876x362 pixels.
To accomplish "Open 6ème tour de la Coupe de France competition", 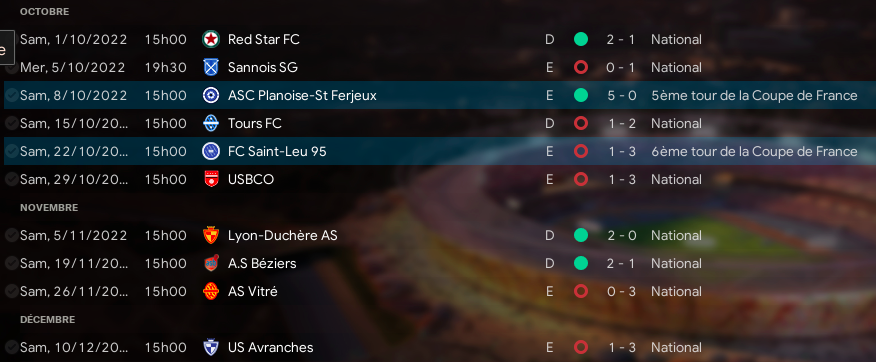I will pyautogui.click(x=754, y=151).
